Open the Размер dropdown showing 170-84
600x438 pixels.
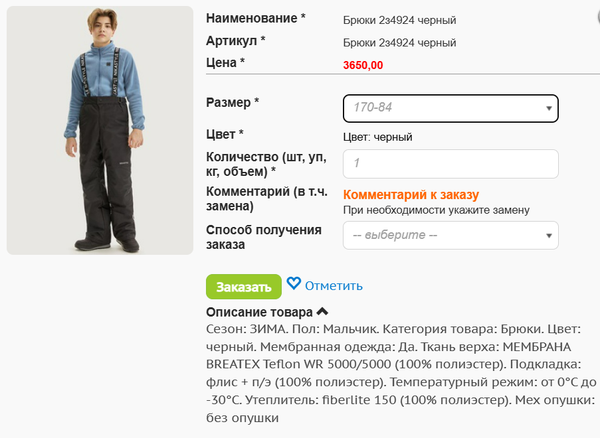[450, 107]
